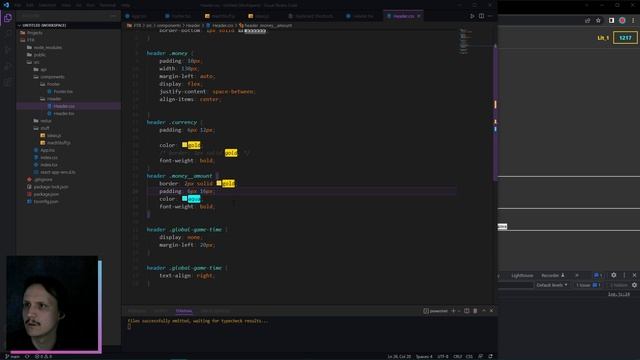Close the DevTools panel
Viewport: 640px width, 360px height.
coord(634,275)
